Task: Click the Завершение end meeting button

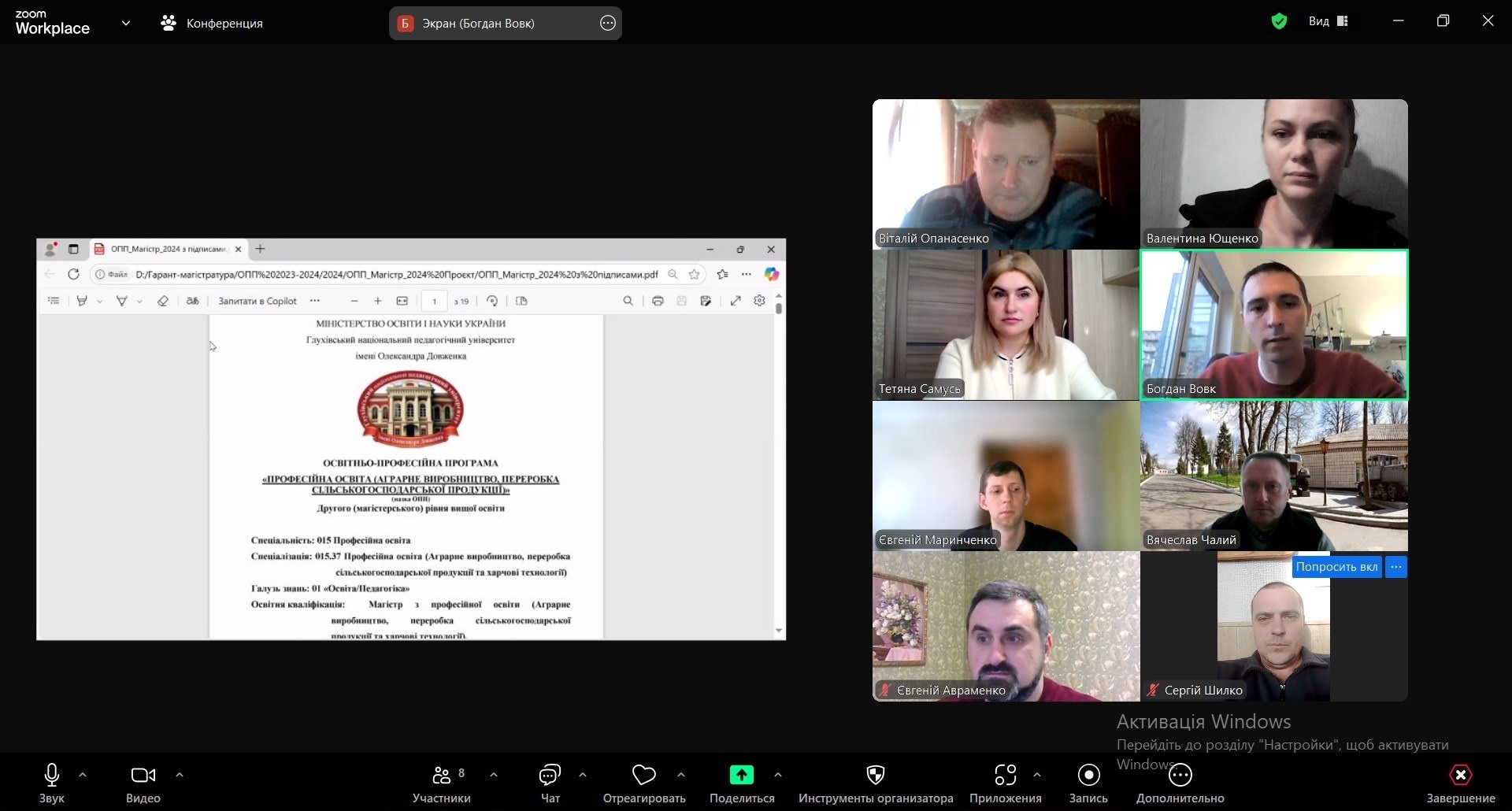Action: pos(1460,776)
